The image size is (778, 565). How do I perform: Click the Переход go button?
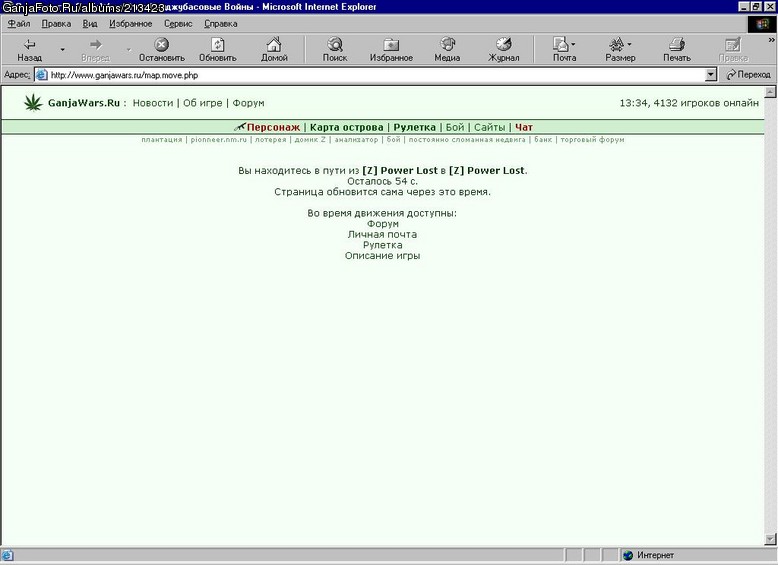click(748, 75)
